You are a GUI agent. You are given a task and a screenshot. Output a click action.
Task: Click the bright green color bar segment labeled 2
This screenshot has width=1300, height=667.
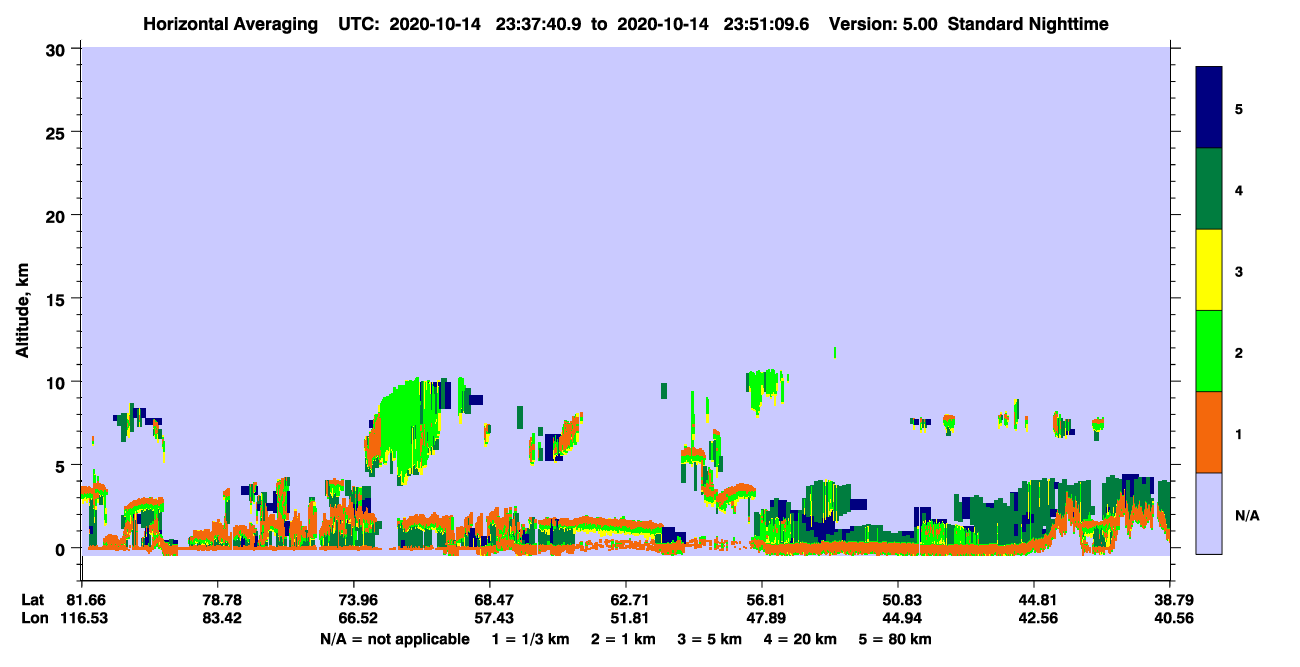[x=1209, y=351]
